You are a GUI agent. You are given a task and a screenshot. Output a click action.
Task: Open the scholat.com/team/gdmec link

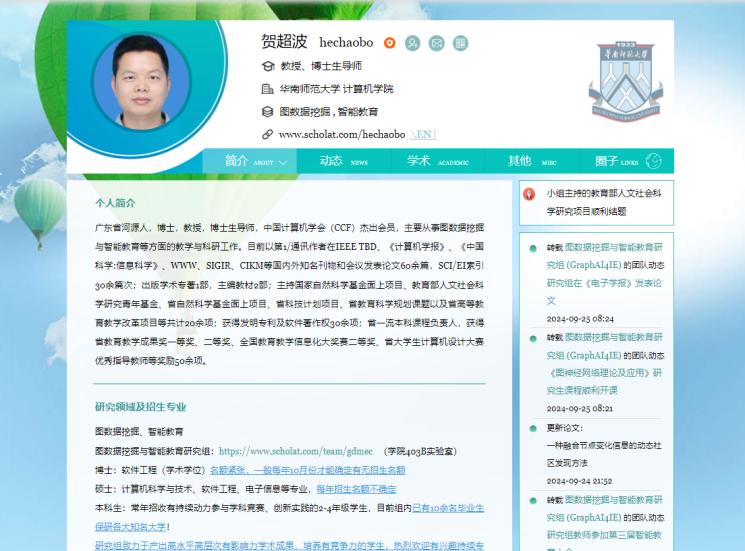click(296, 451)
